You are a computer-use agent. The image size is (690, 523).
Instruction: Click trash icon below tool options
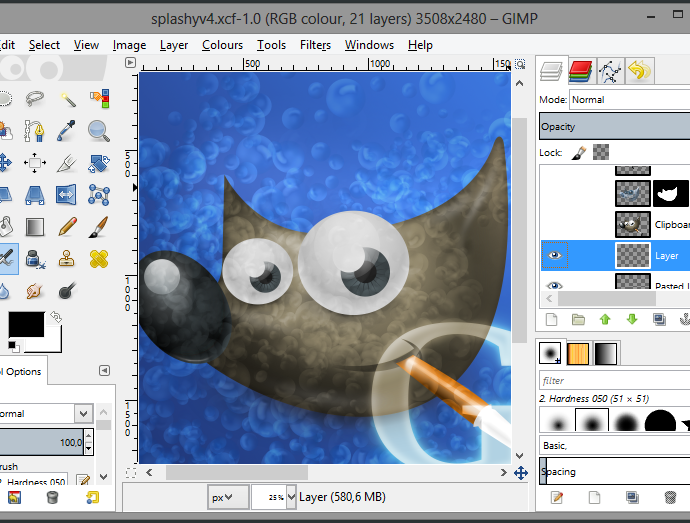(52, 497)
